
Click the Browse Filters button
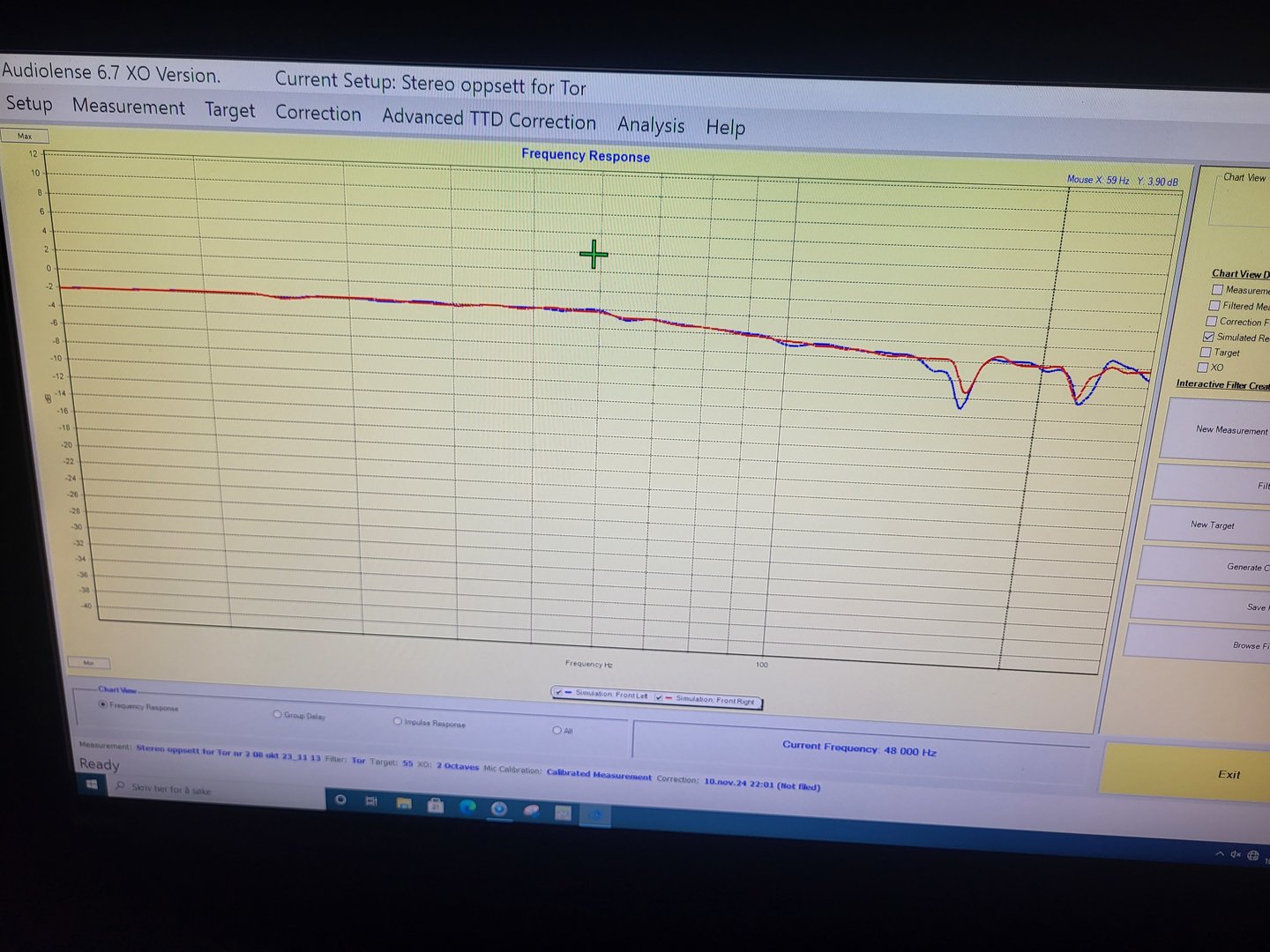click(1197, 643)
